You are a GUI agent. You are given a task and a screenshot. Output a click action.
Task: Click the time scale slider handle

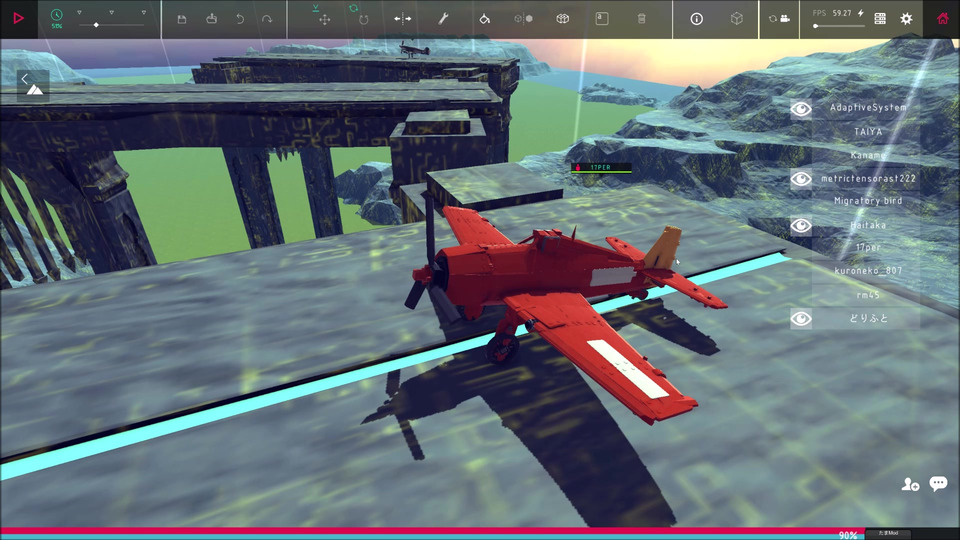click(96, 25)
